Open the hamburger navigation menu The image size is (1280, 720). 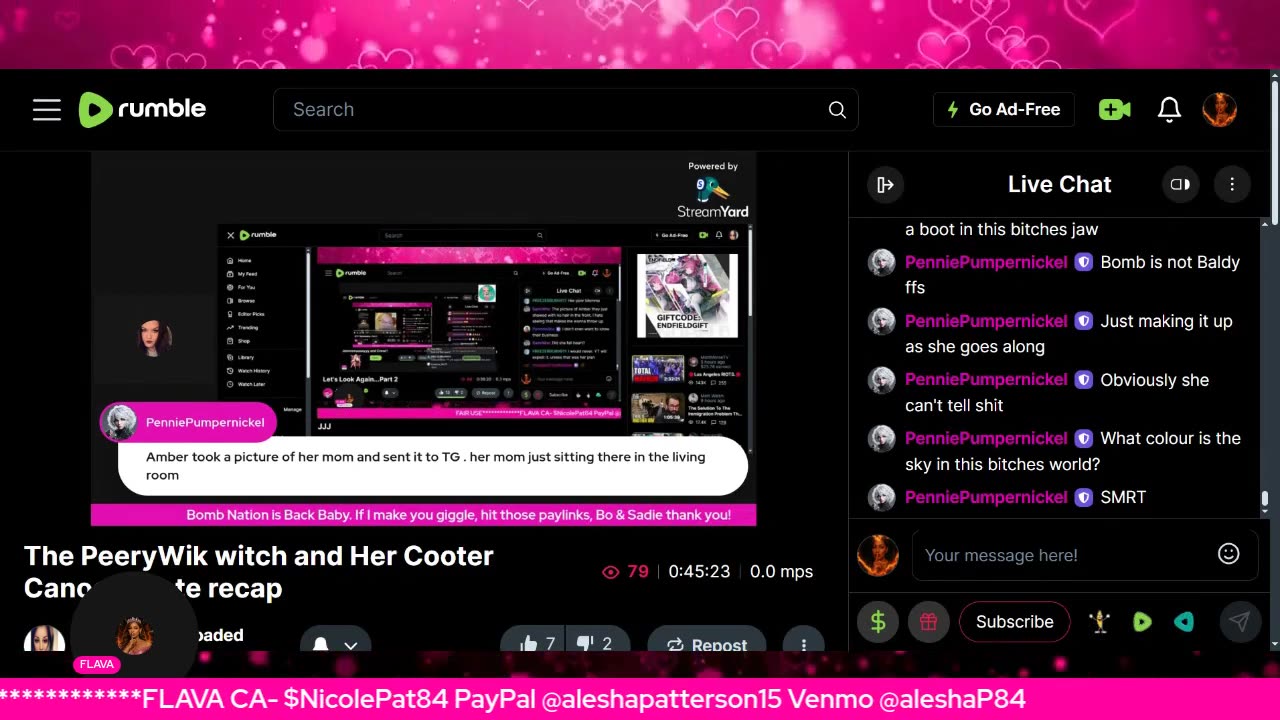47,110
